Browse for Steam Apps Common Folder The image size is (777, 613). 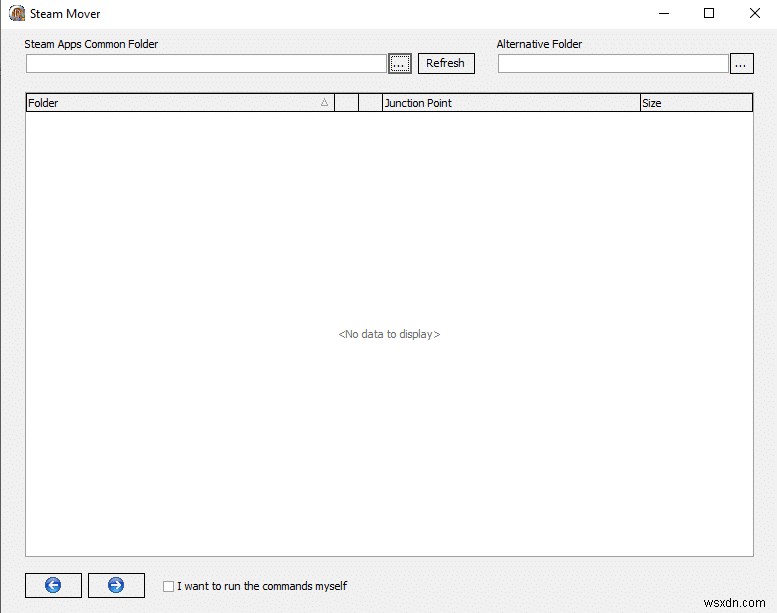coord(400,63)
